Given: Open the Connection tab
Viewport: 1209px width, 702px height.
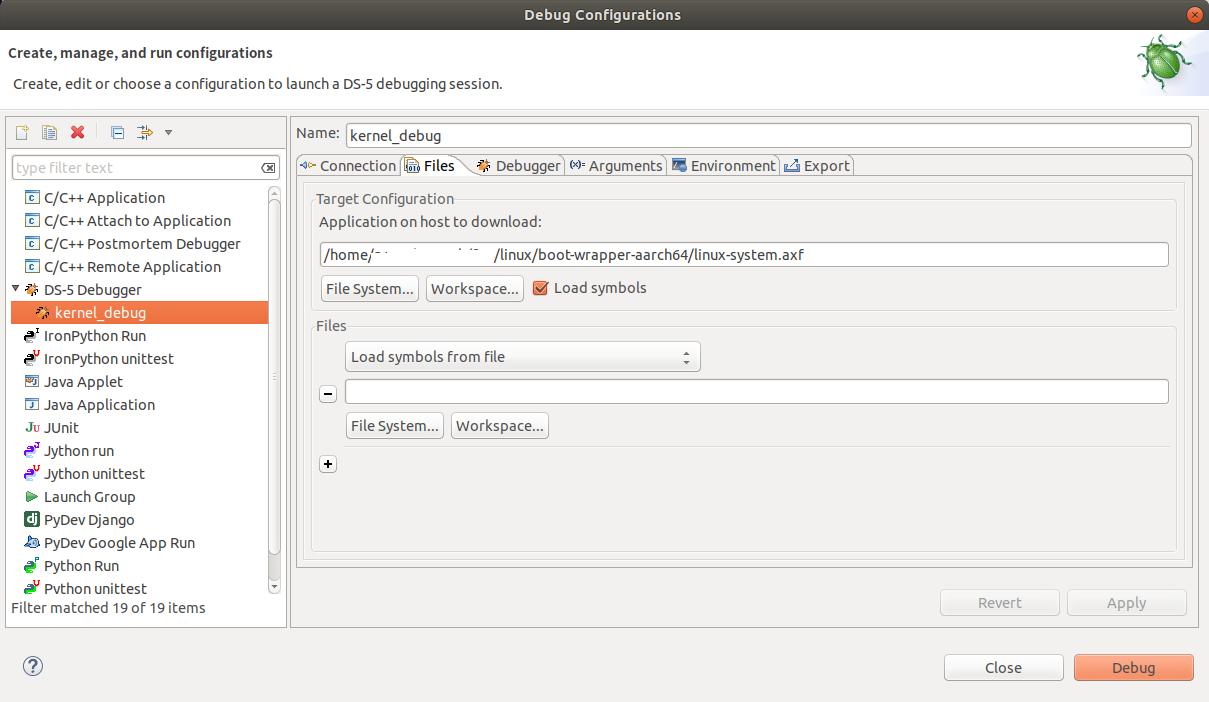Looking at the screenshot, I should (348, 165).
